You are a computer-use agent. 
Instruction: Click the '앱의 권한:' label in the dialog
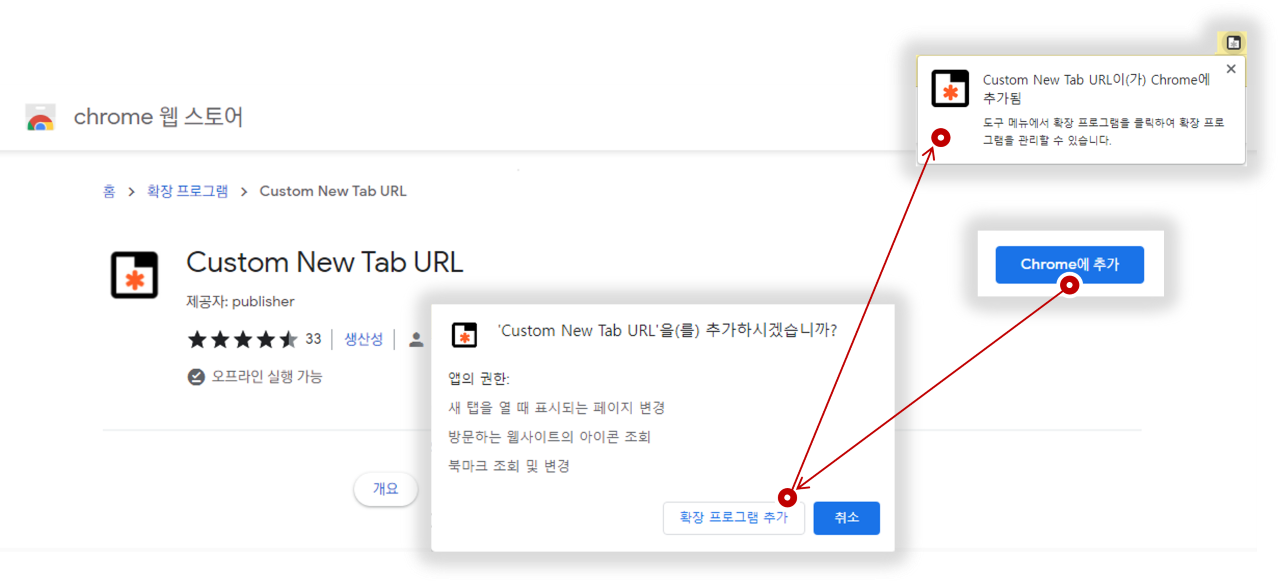tap(479, 379)
